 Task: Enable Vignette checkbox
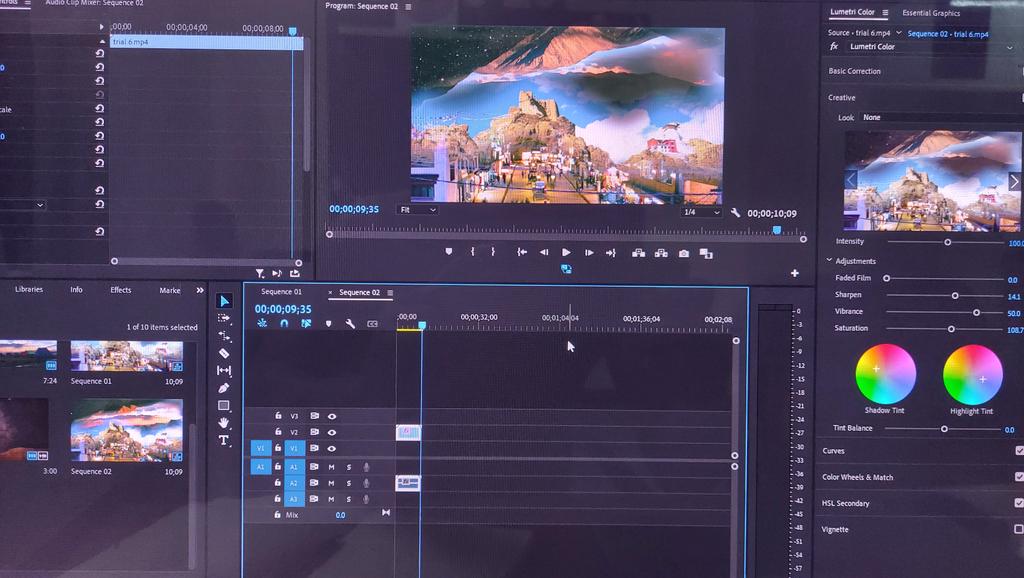click(x=1019, y=529)
